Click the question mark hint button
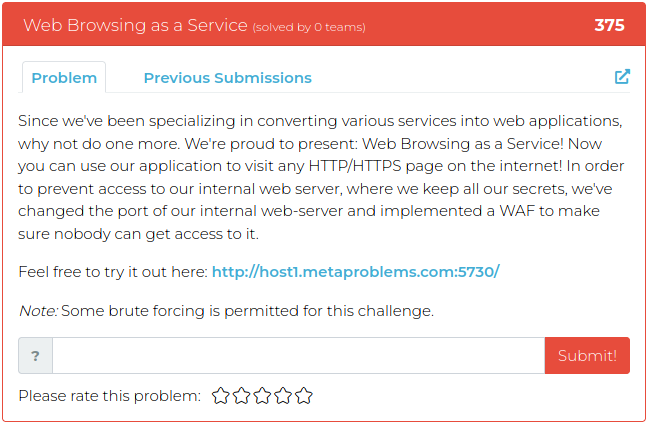Viewport: 650px width, 426px height. coord(35,355)
